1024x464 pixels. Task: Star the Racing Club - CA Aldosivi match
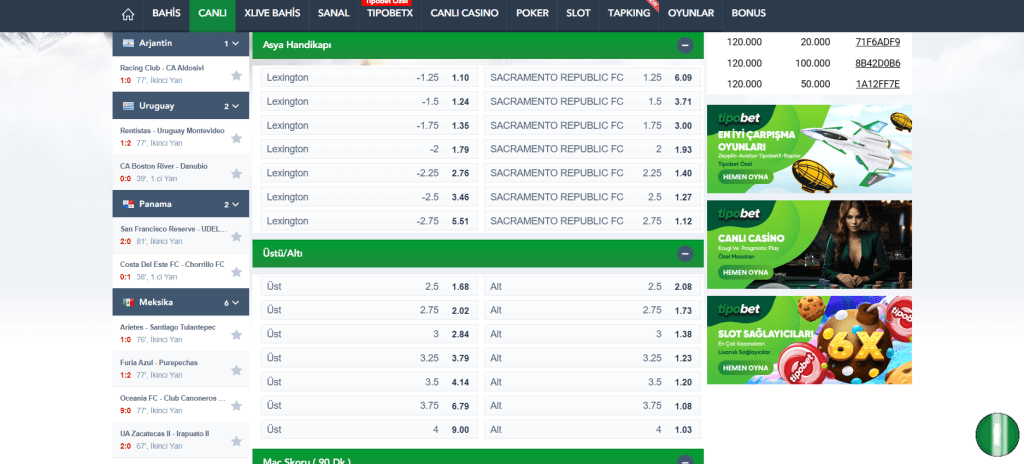pyautogui.click(x=236, y=75)
